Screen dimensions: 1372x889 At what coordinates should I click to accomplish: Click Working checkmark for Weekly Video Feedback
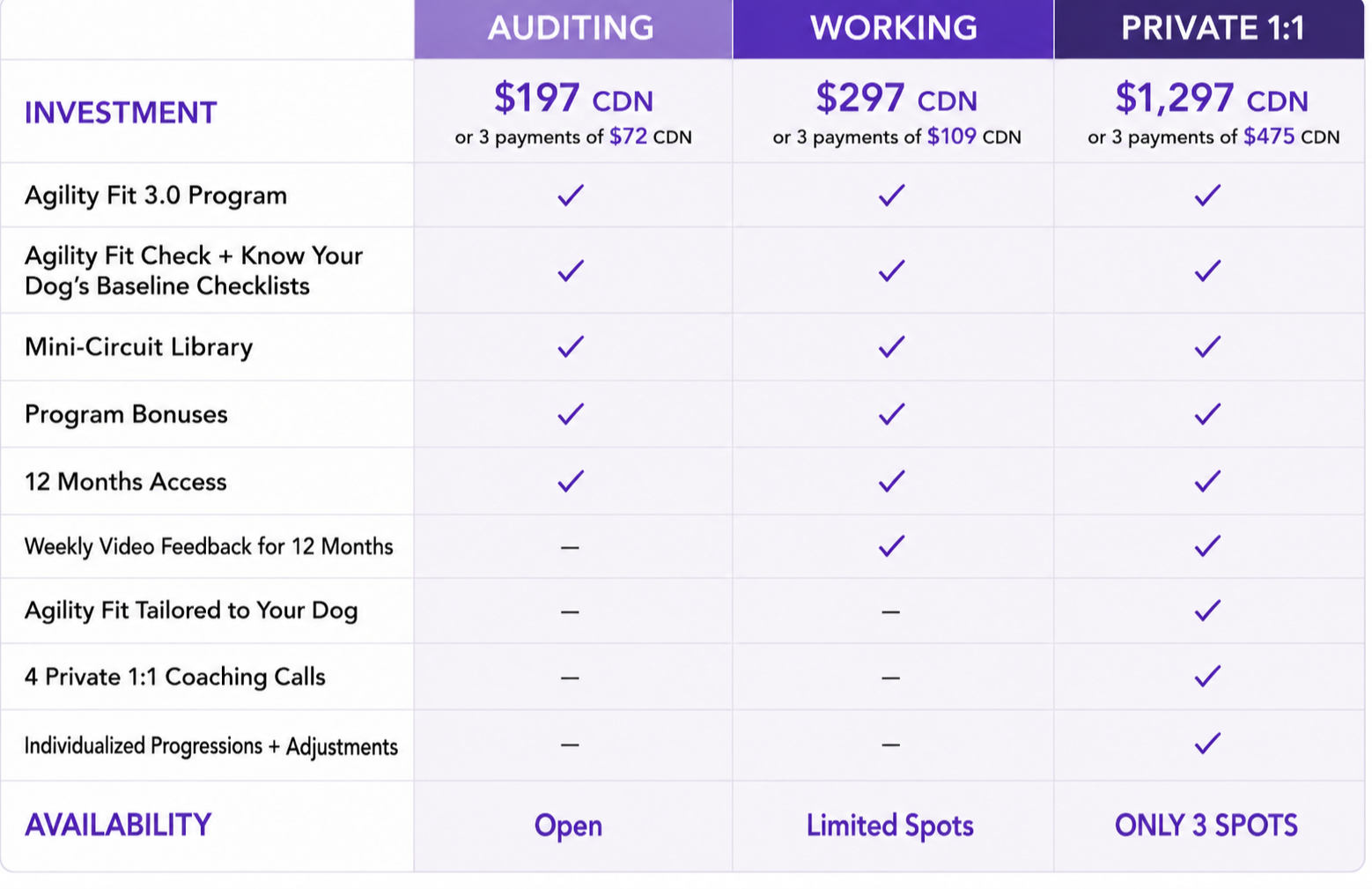click(x=891, y=546)
